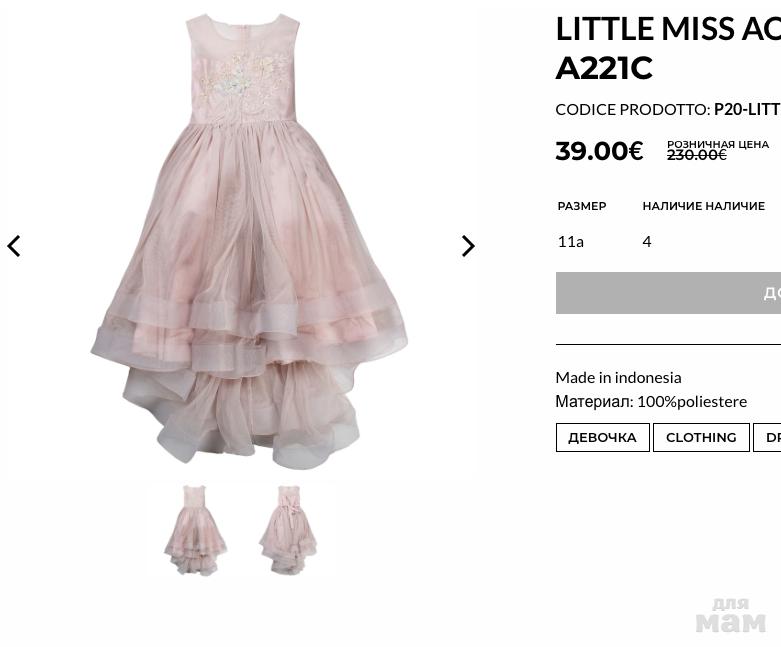
Task: Click the crossed-out 230.00€ retail price
Action: 697,155
